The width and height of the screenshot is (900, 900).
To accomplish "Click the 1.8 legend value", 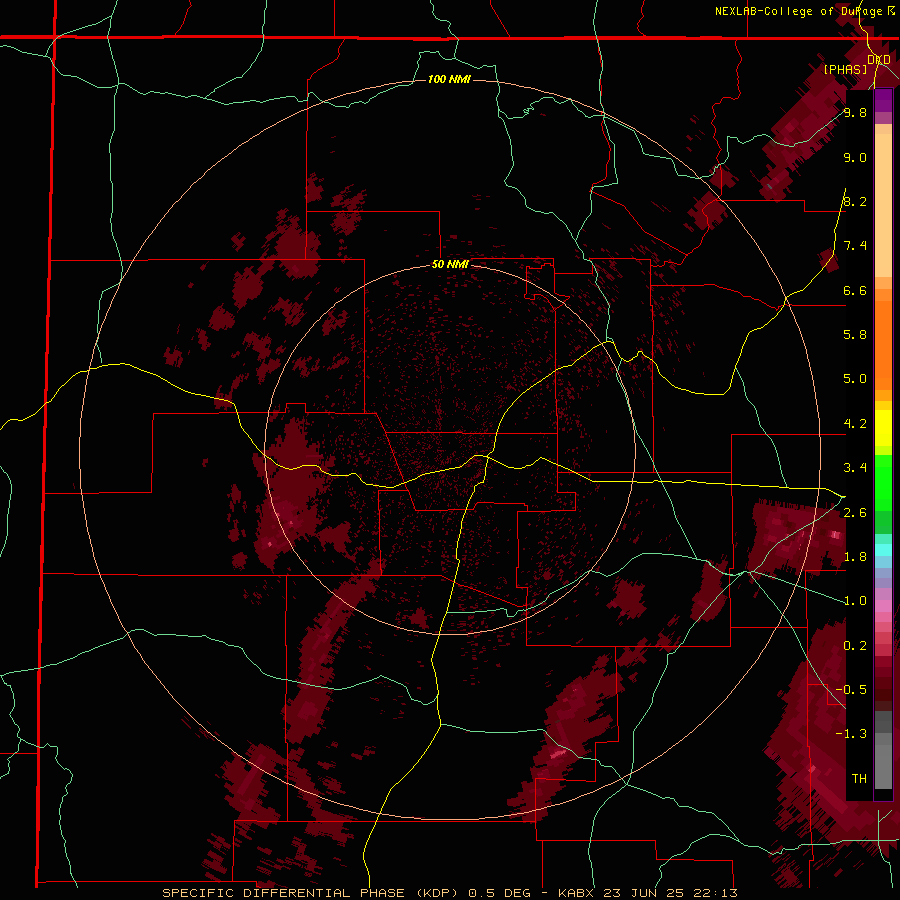I will click(855, 557).
